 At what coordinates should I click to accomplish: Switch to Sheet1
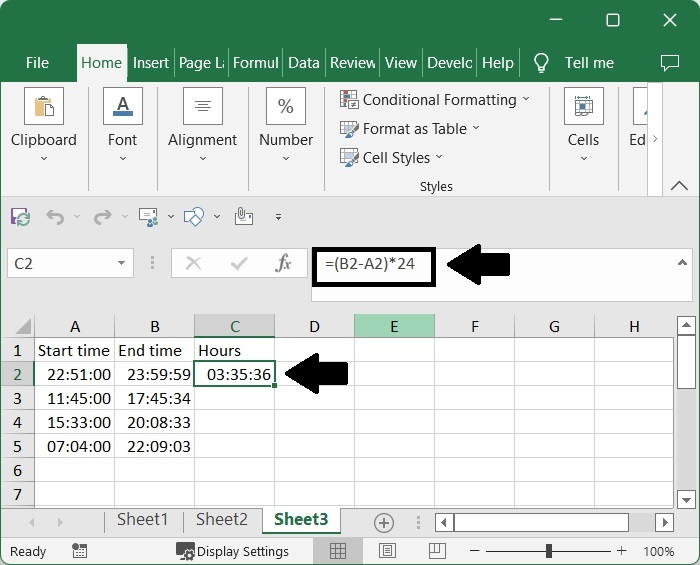pos(142,519)
